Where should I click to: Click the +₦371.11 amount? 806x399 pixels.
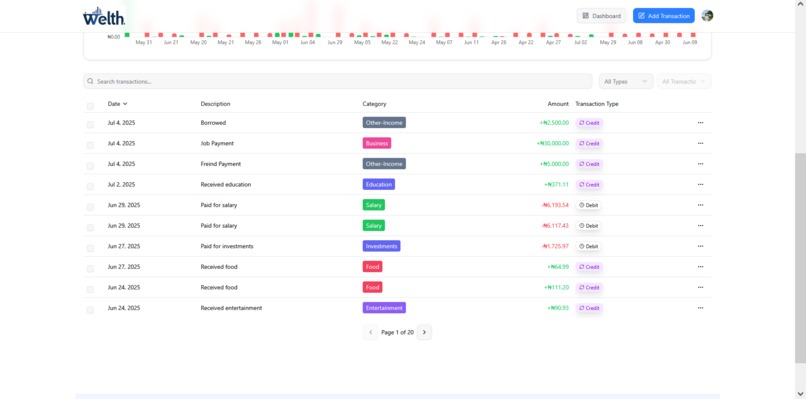click(557, 185)
